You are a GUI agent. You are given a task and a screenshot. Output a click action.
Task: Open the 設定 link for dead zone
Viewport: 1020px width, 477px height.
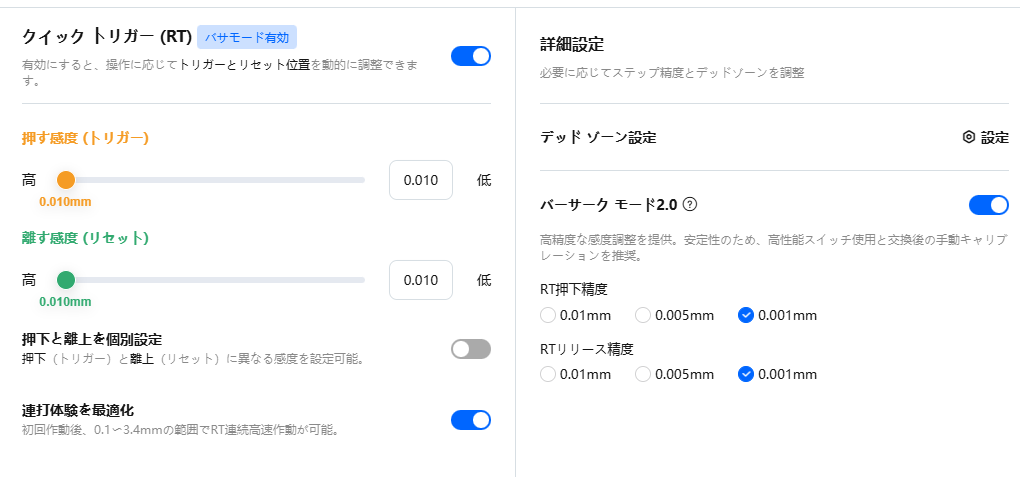(994, 137)
